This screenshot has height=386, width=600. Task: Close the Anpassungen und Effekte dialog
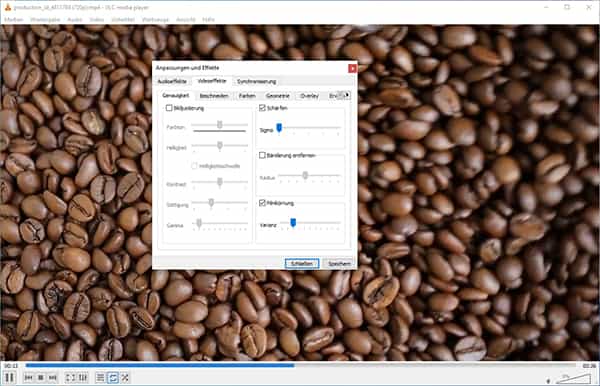pyautogui.click(x=352, y=68)
